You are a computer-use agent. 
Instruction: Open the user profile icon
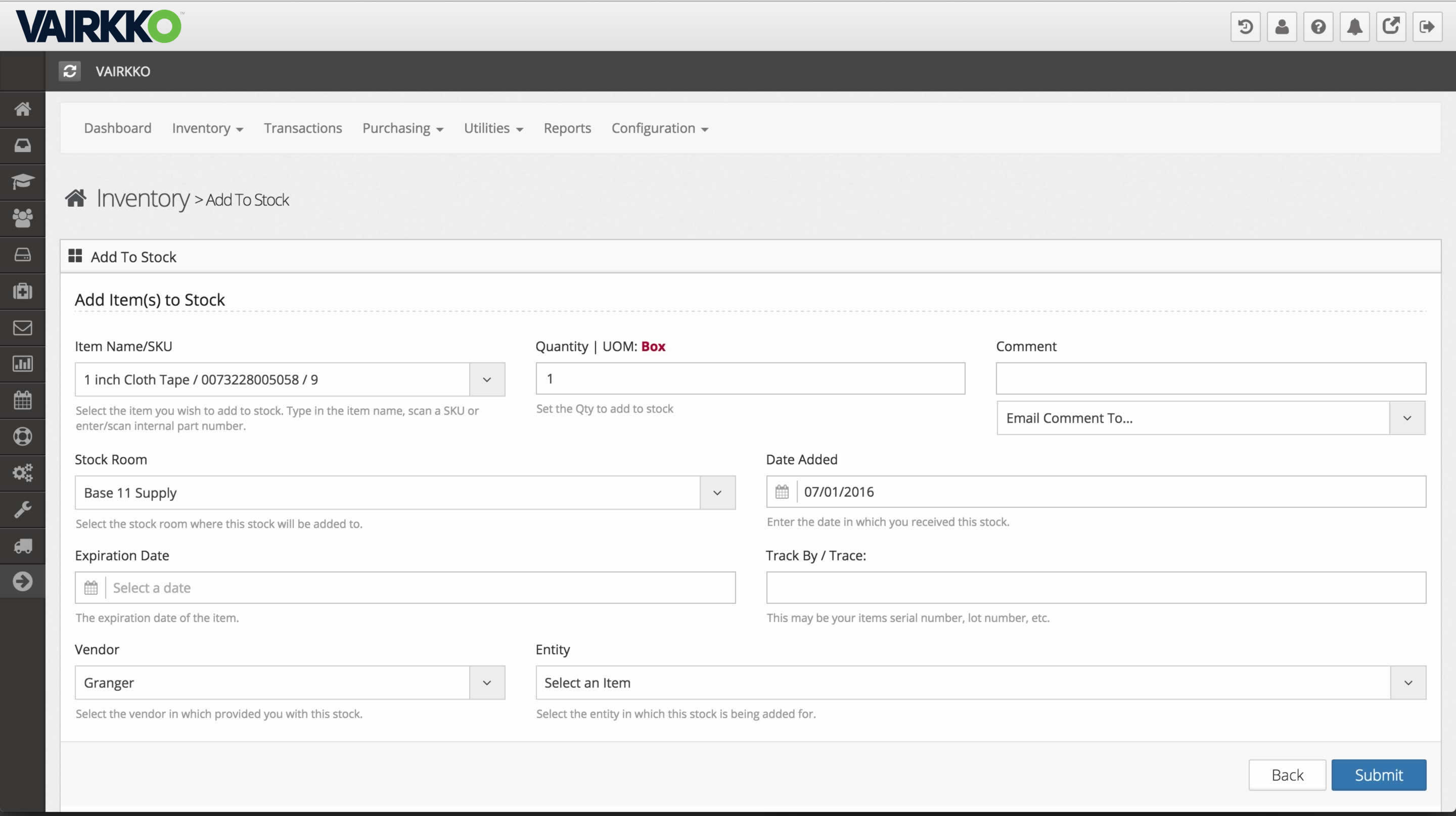[x=1282, y=27]
